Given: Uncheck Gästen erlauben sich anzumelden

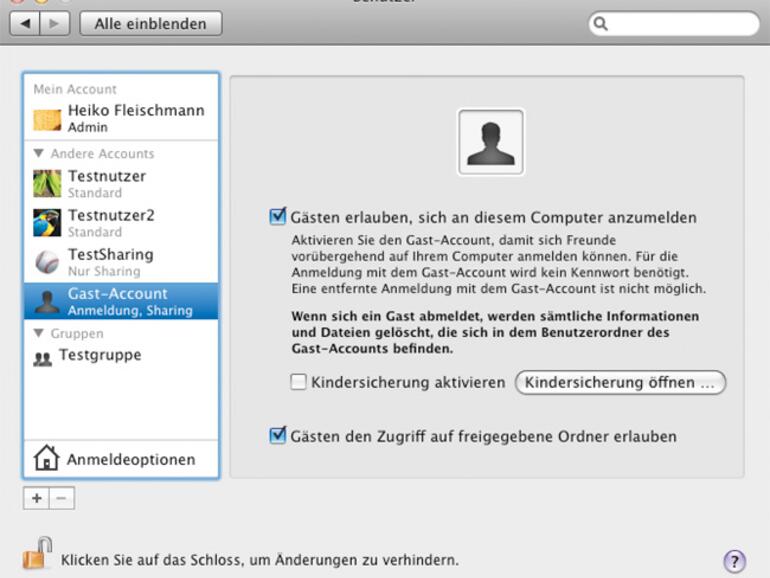Looking at the screenshot, I should (x=277, y=216).
